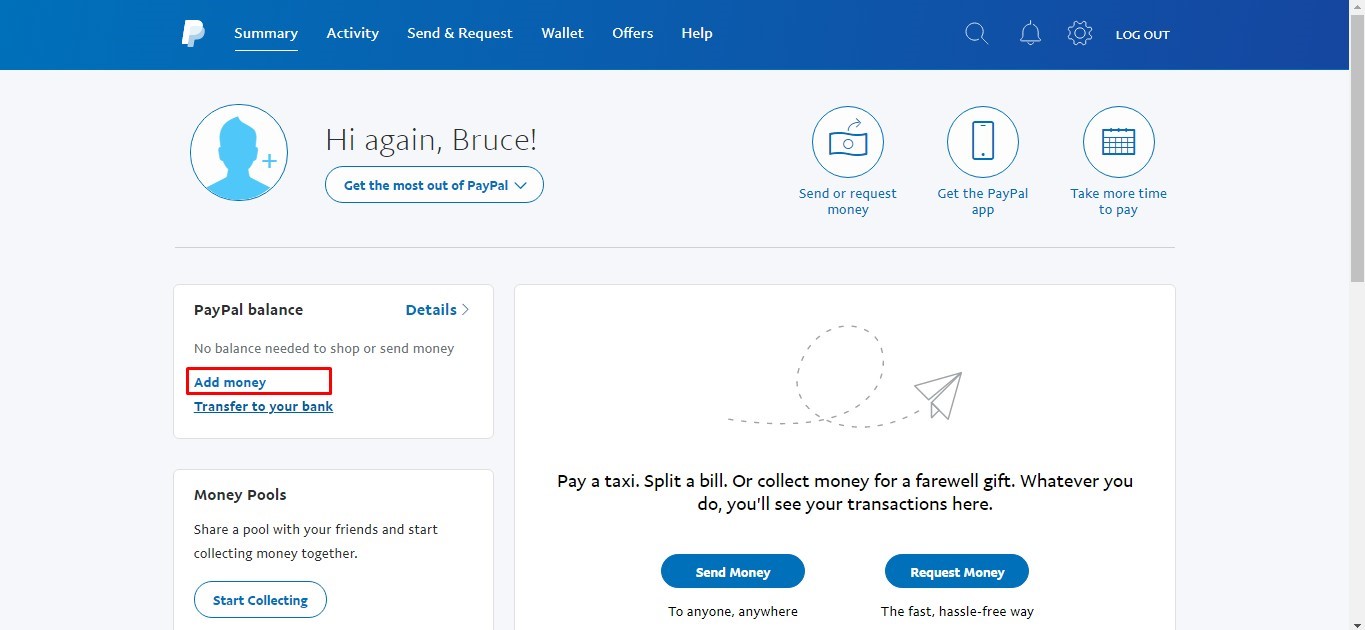The height and width of the screenshot is (630, 1365).
Task: Go to the Activity tab
Action: point(352,33)
